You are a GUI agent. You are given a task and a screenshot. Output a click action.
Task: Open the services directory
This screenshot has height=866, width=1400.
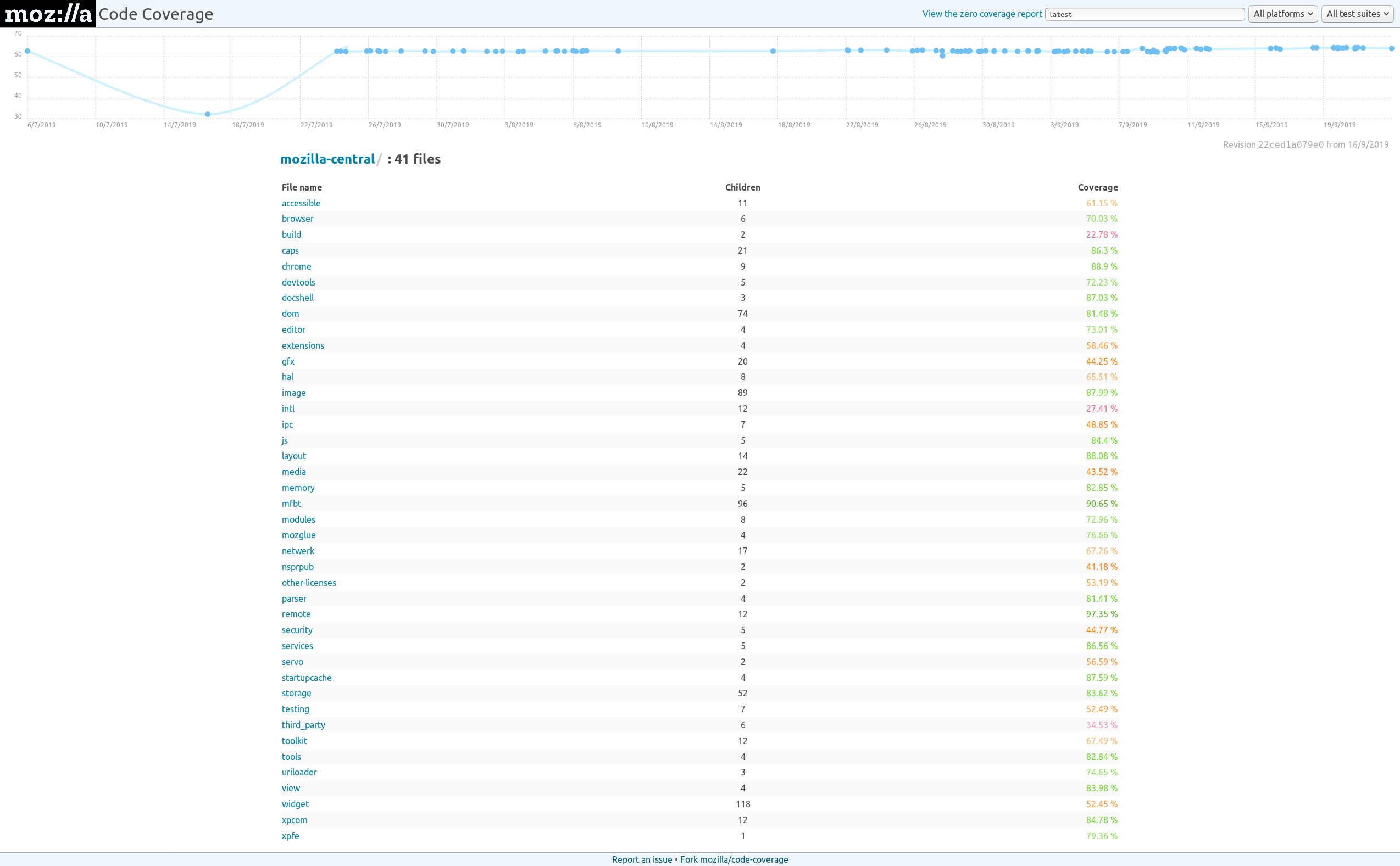[x=297, y=646]
